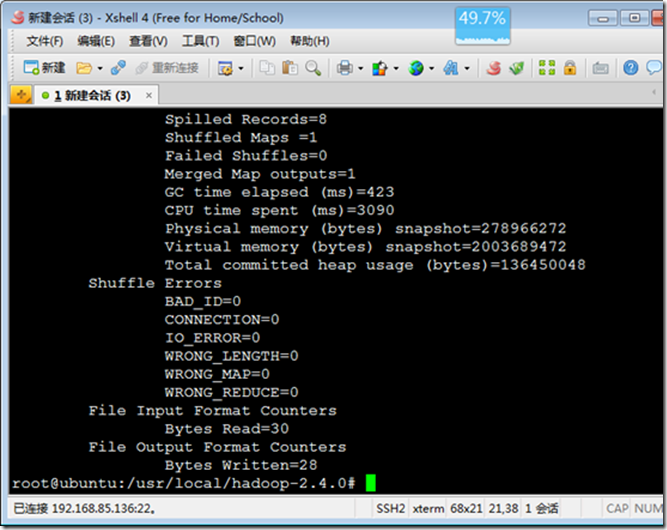Viewport: 667px width, 530px height.
Task: Close the 新建会话 (3) tab
Action: (149, 95)
